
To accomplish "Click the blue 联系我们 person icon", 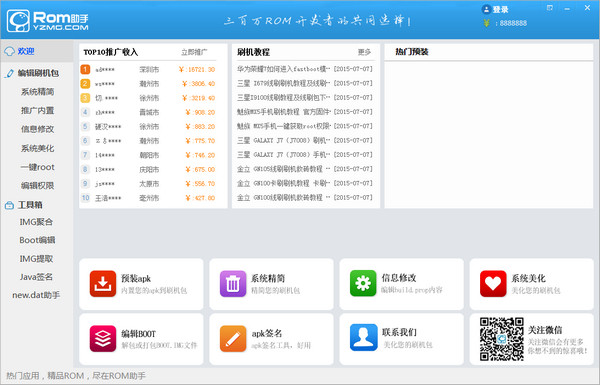I will click(x=363, y=338).
